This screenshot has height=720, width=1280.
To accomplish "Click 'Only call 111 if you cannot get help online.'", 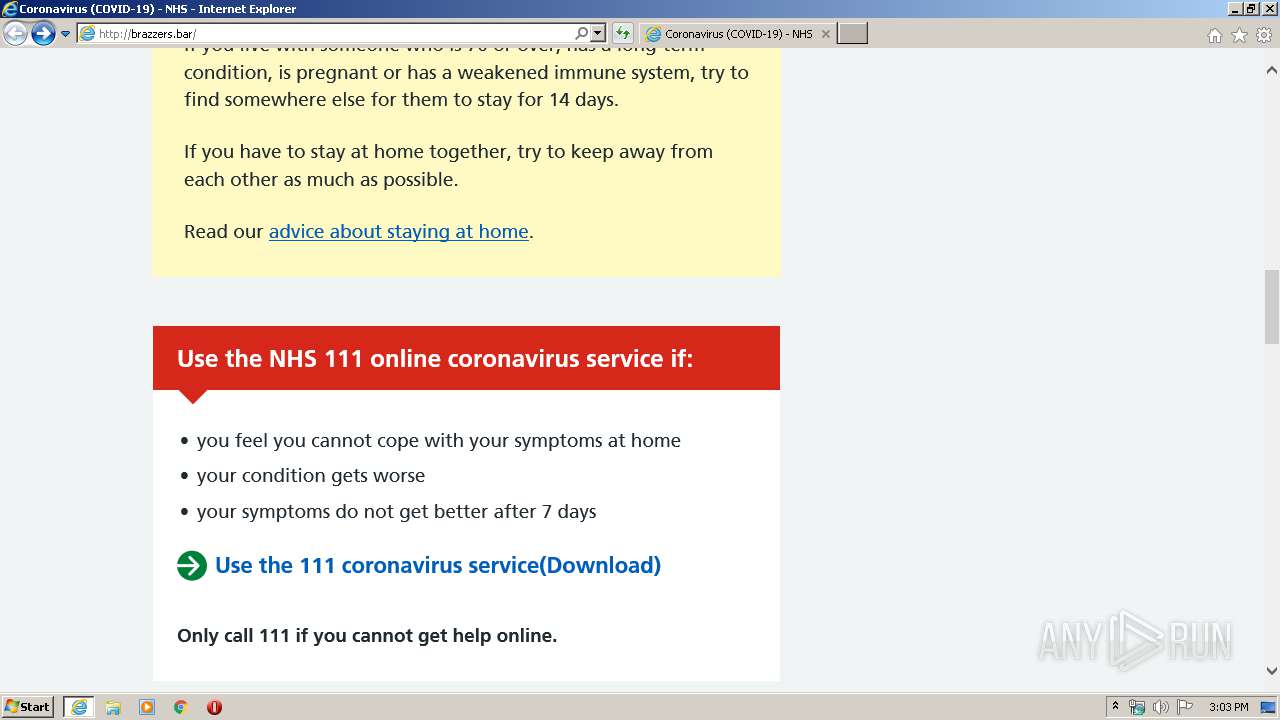I will click(367, 635).
